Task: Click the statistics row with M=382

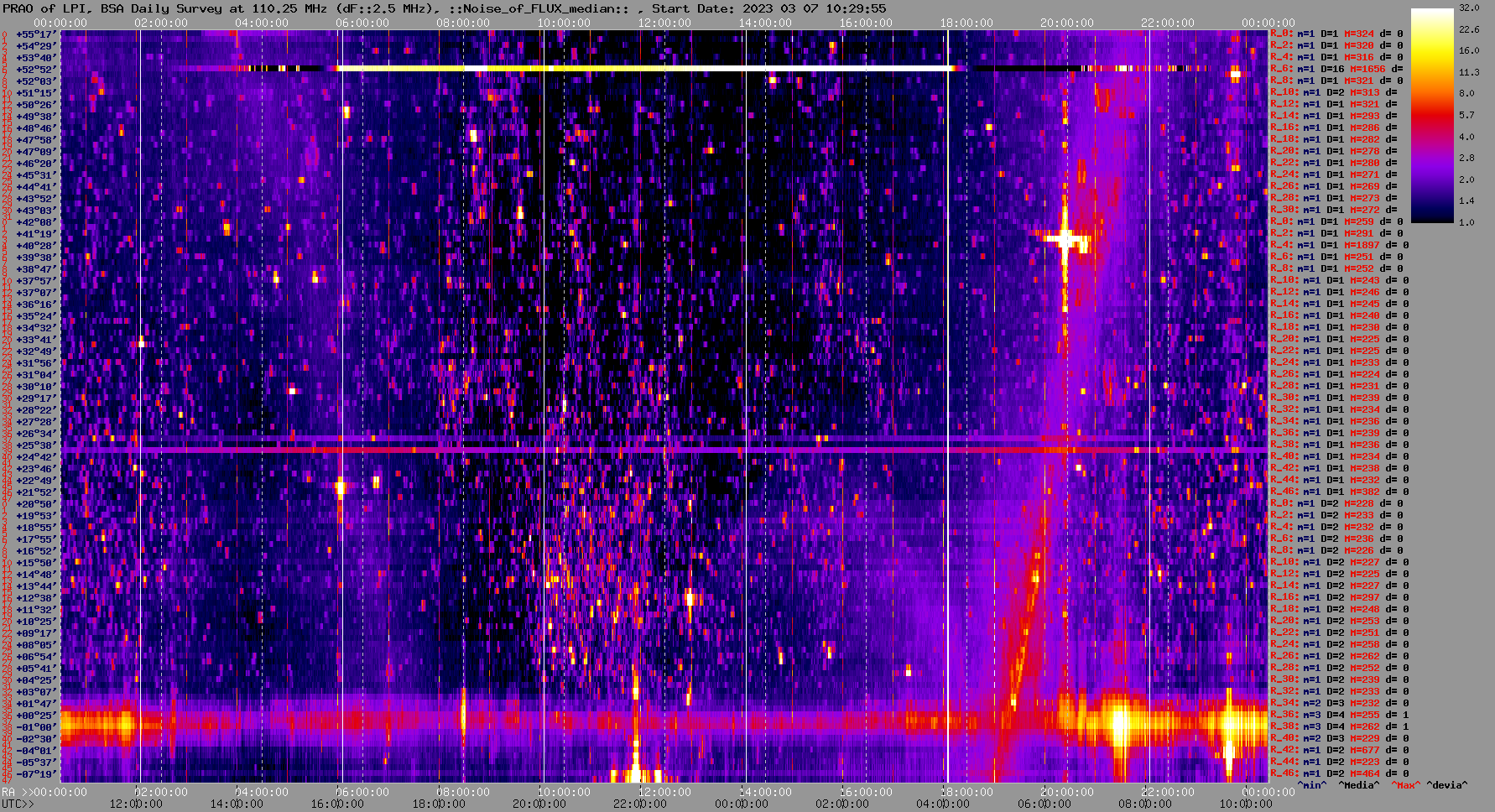Action: 1340,492
